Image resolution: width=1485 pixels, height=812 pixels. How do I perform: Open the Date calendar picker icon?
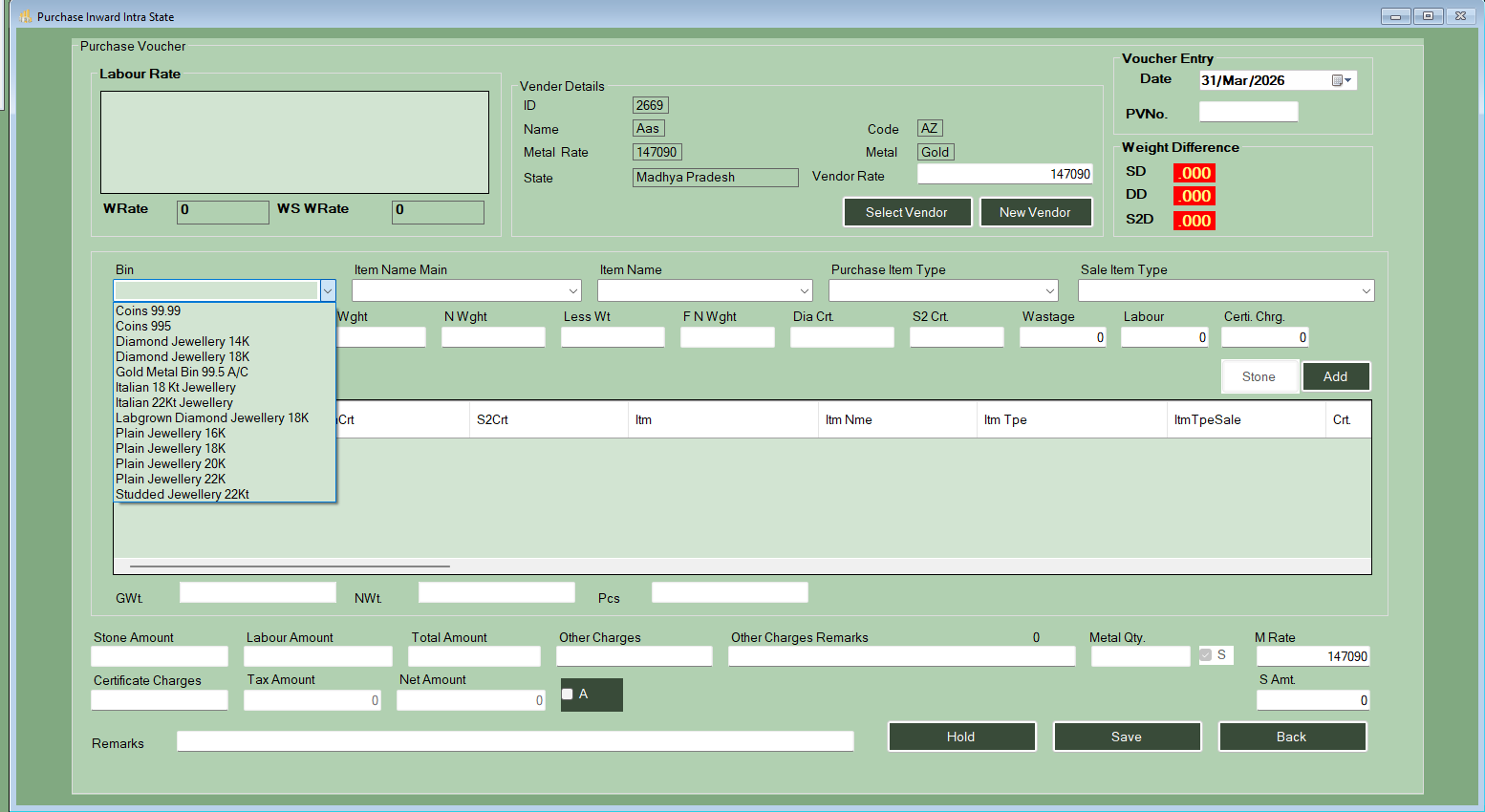pyautogui.click(x=1342, y=80)
